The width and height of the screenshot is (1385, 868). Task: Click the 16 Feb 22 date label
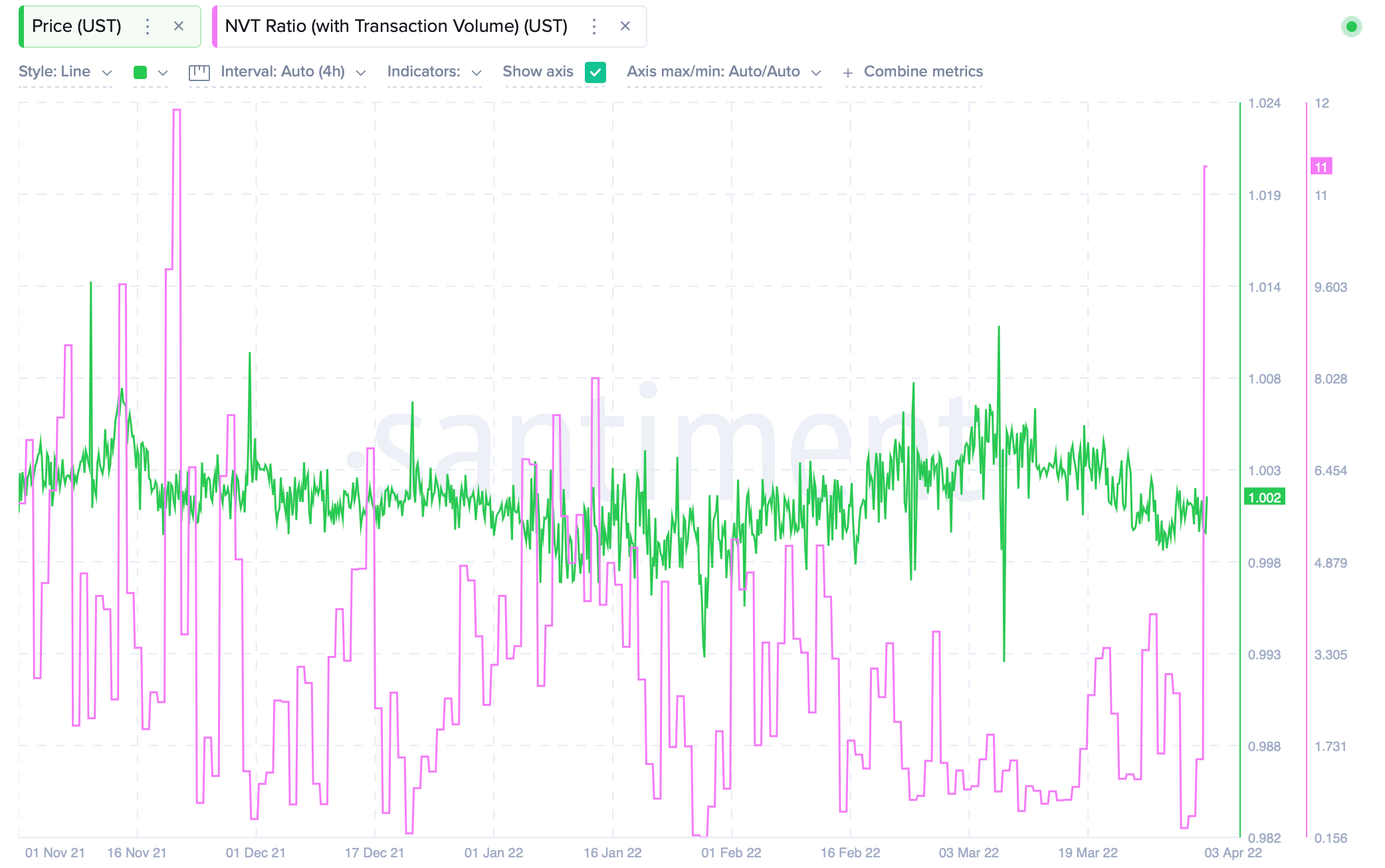(x=850, y=853)
